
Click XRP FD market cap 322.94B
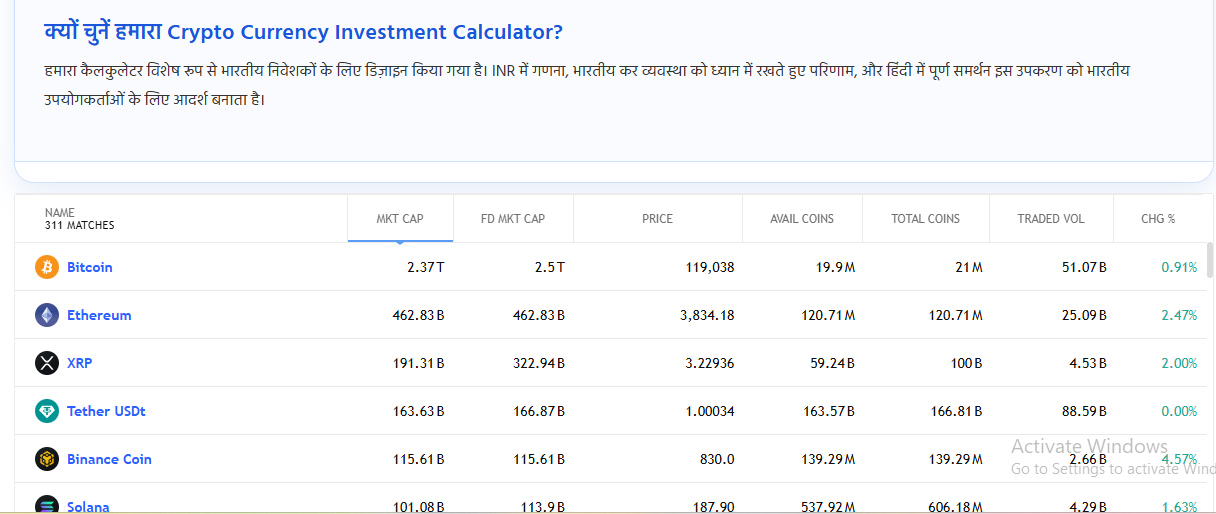click(x=538, y=363)
